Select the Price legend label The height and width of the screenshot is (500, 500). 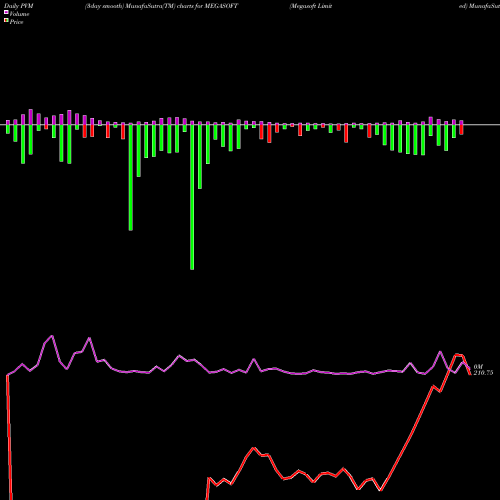(x=16, y=22)
